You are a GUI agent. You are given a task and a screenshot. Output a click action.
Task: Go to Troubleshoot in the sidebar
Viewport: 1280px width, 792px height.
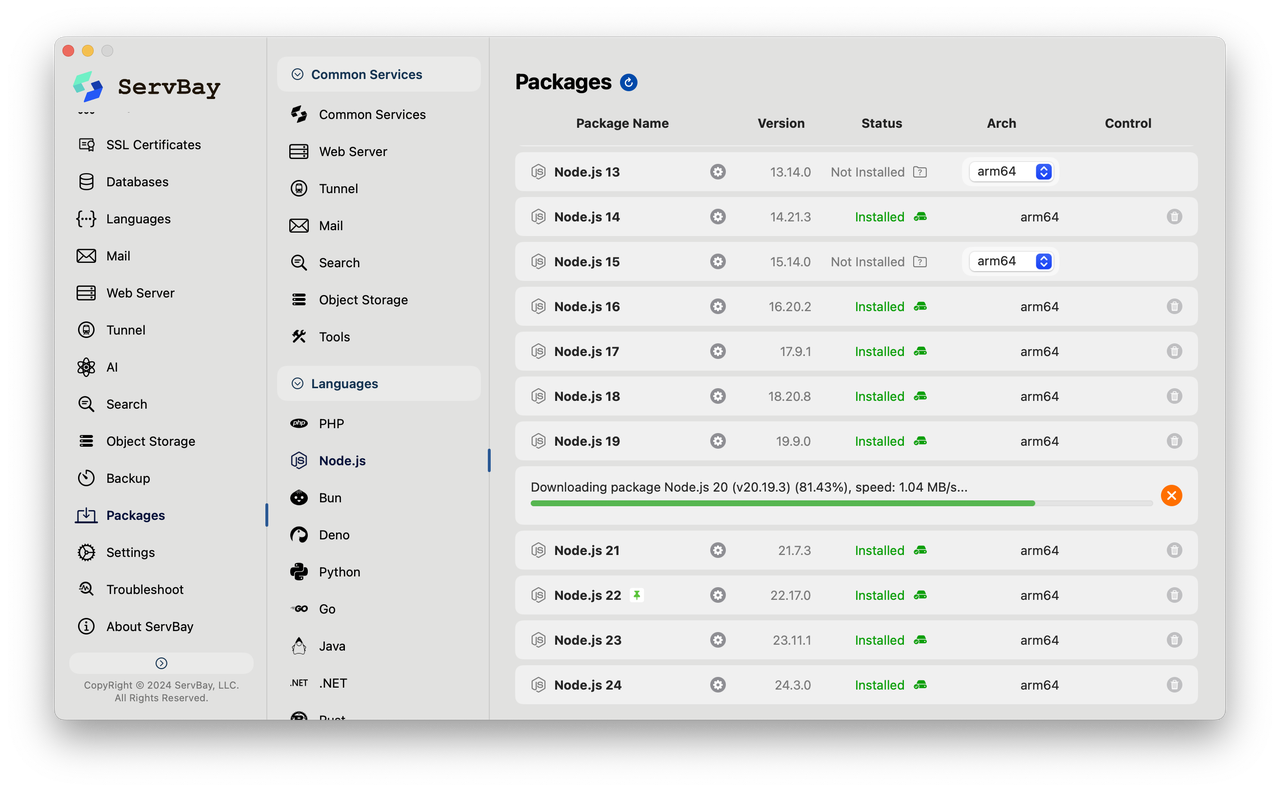(145, 590)
